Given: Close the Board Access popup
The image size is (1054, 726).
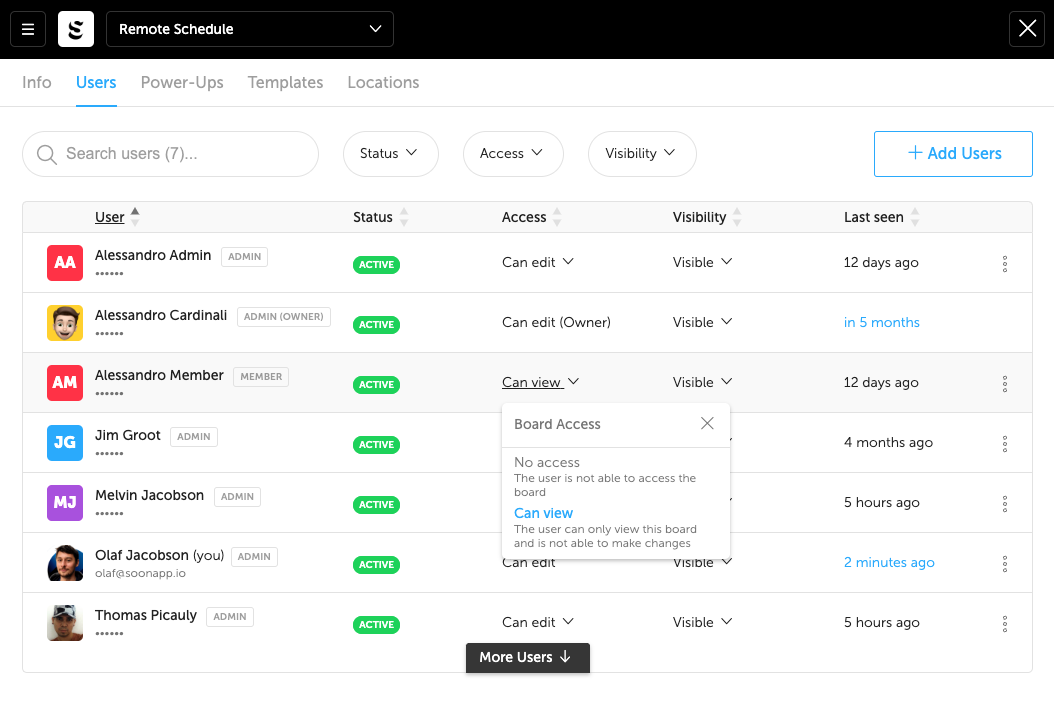Looking at the screenshot, I should pos(707,423).
